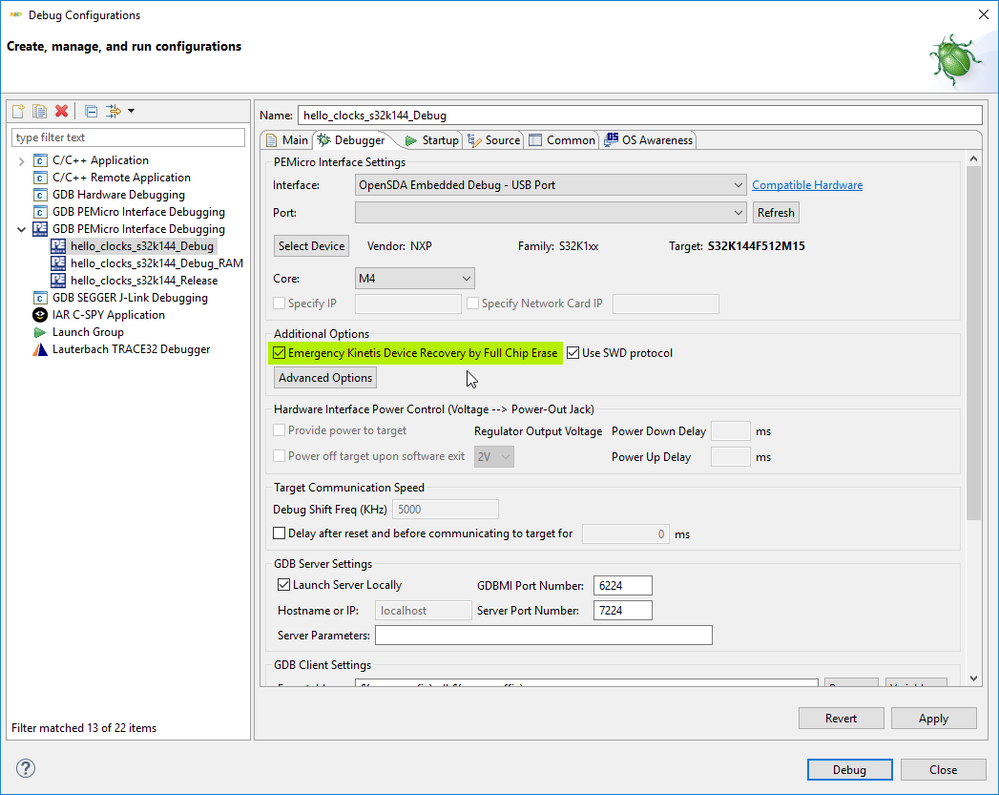The height and width of the screenshot is (795, 999).
Task: Click the Server Parameters field
Action: coord(543,635)
